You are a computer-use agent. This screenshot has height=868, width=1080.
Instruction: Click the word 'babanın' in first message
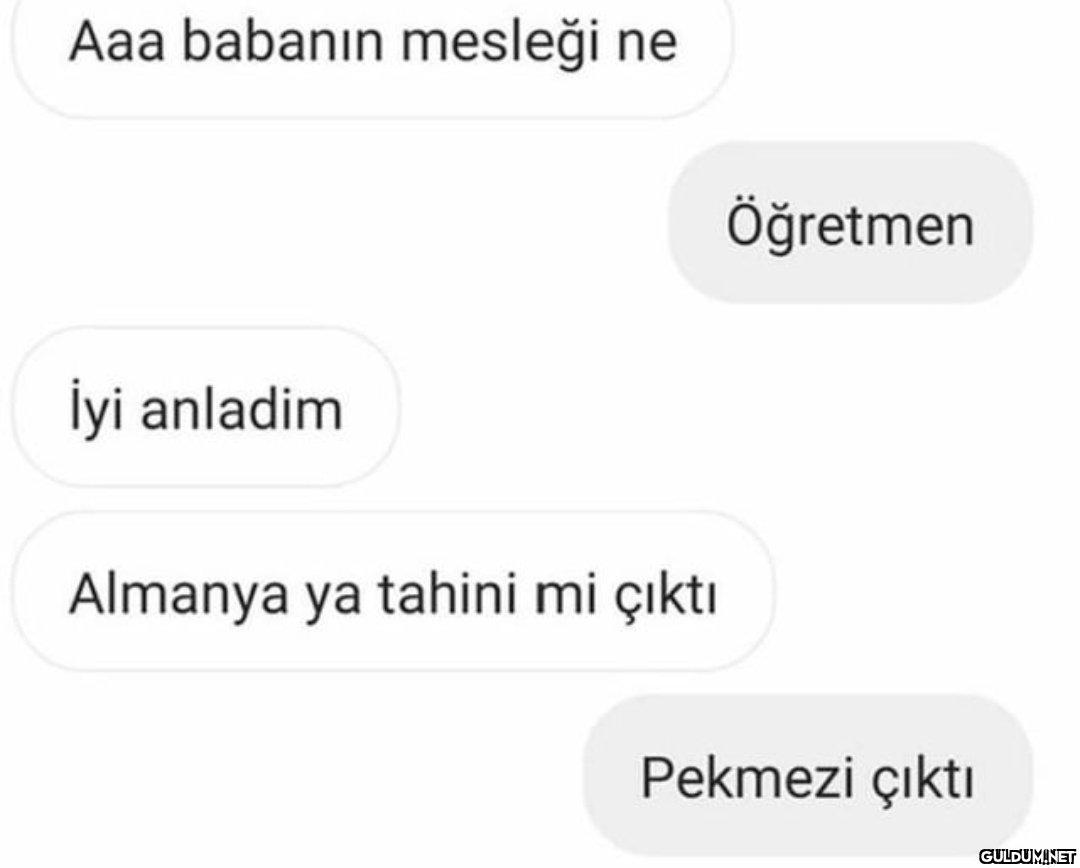283,41
